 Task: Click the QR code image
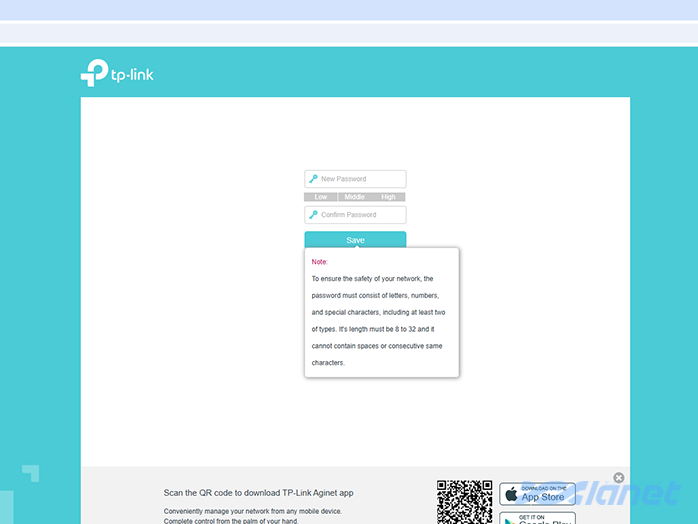click(x=464, y=502)
